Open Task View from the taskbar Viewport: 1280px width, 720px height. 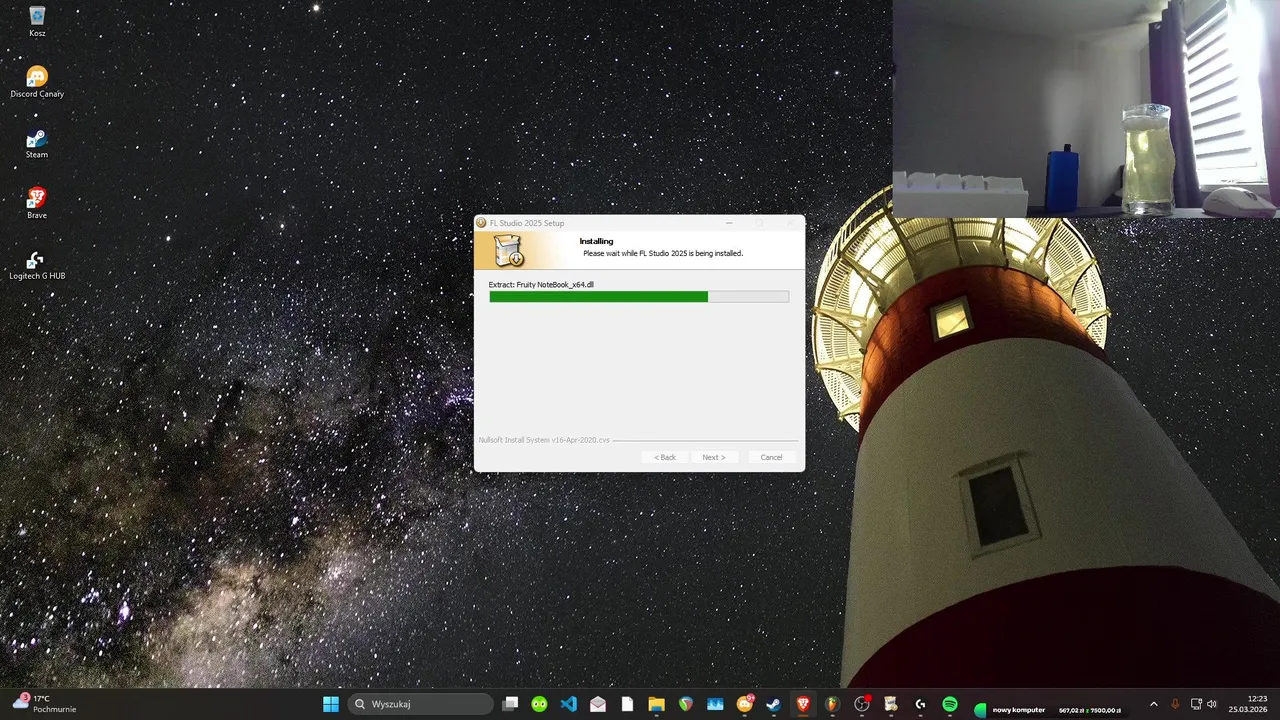coord(510,704)
